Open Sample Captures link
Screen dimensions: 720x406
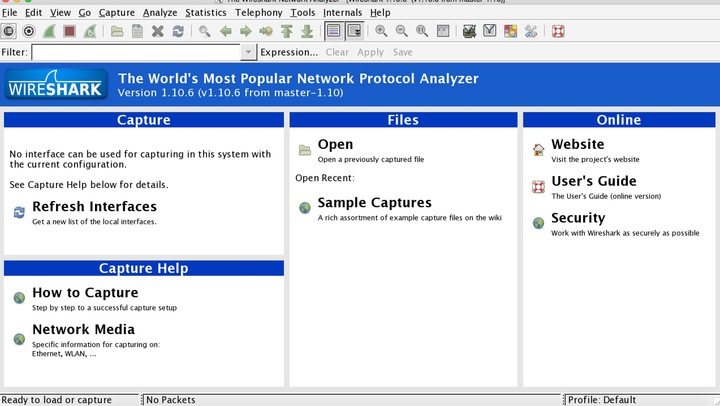point(374,203)
